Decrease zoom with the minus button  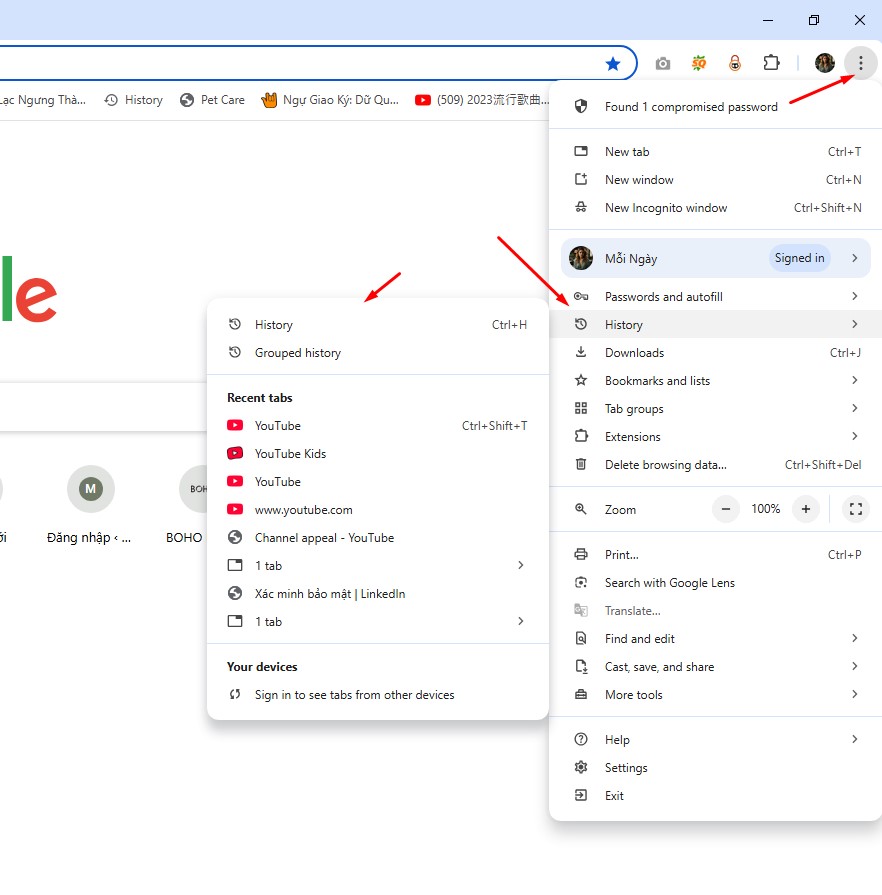point(726,509)
